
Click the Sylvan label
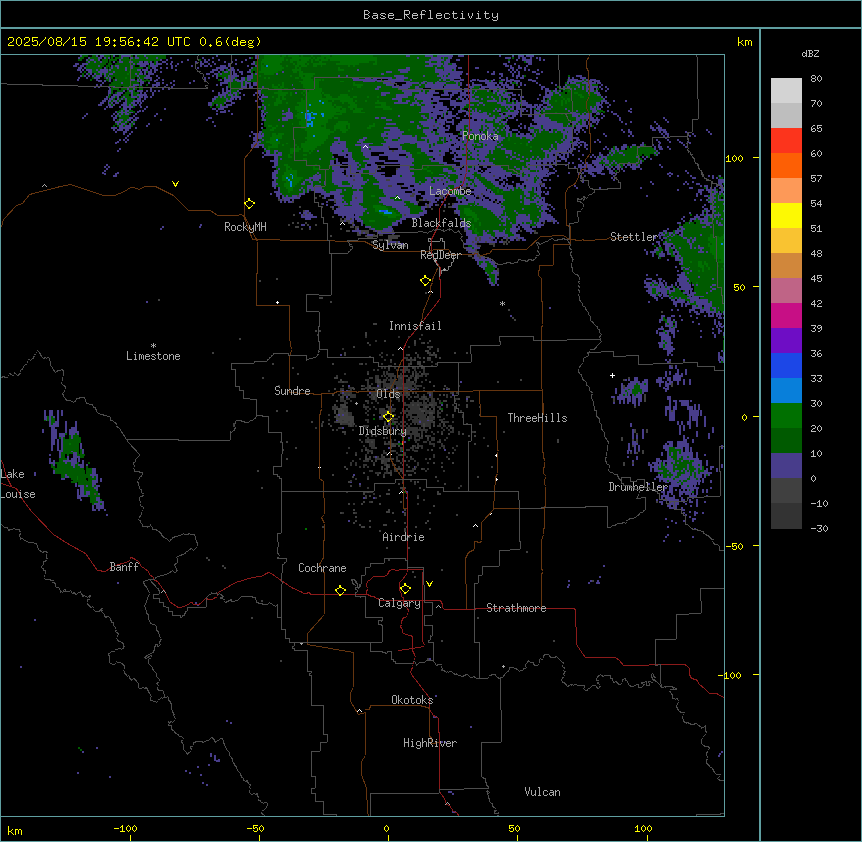point(390,245)
